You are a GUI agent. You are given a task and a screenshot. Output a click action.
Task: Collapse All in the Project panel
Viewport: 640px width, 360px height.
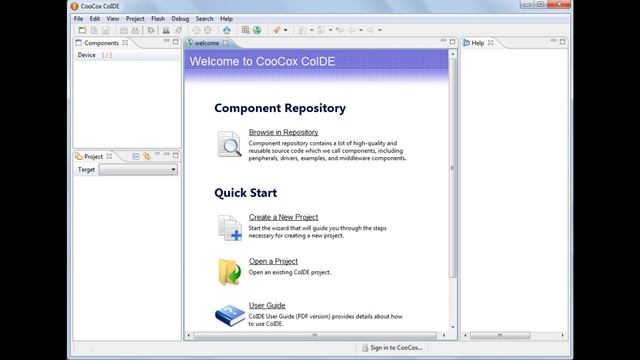tap(136, 156)
